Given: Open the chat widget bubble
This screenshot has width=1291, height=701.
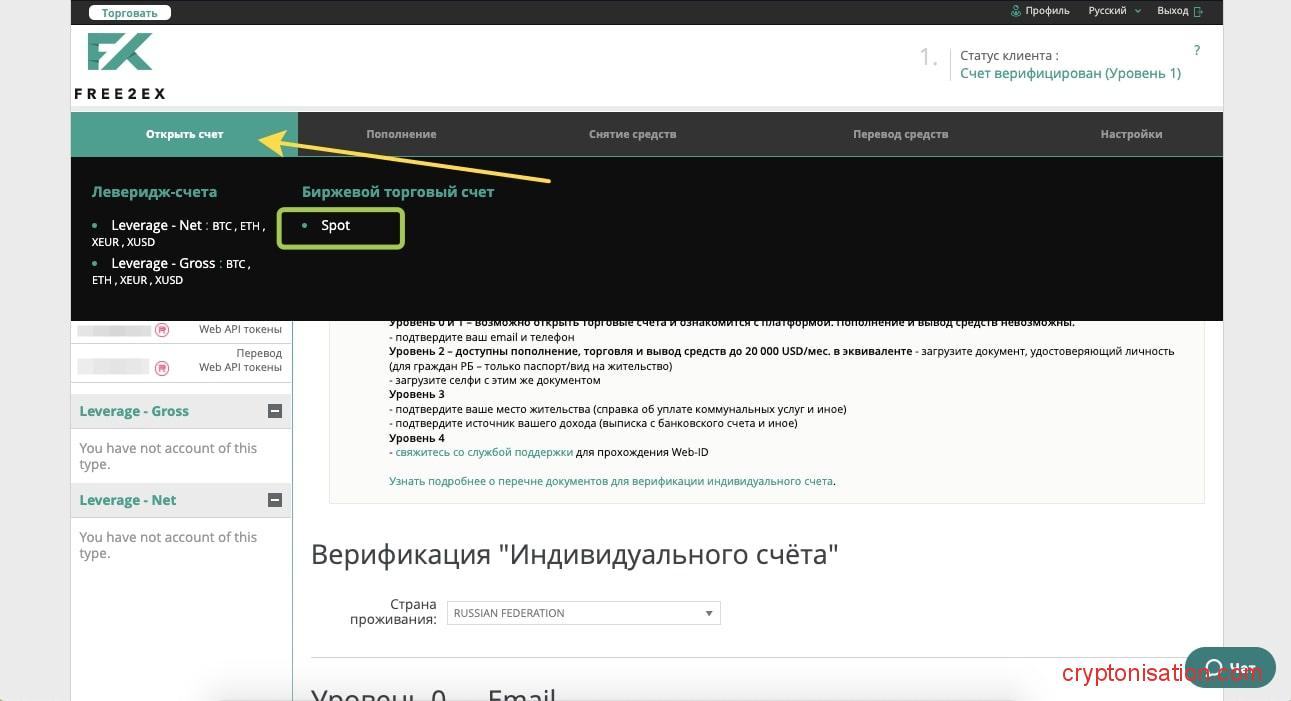Looking at the screenshot, I should (1230, 667).
